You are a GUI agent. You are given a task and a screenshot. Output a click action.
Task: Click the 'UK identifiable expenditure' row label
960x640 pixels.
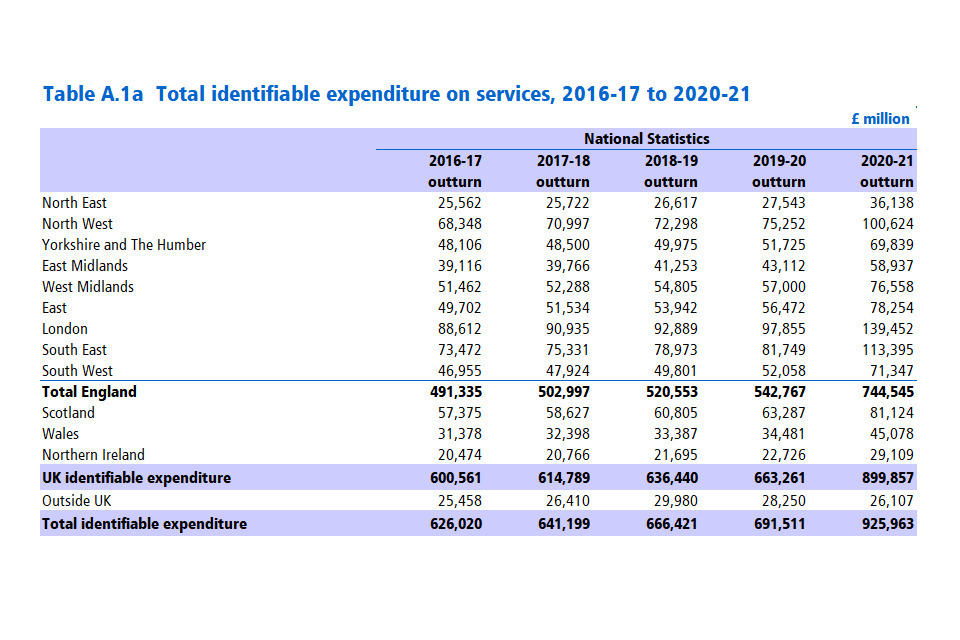click(136, 478)
